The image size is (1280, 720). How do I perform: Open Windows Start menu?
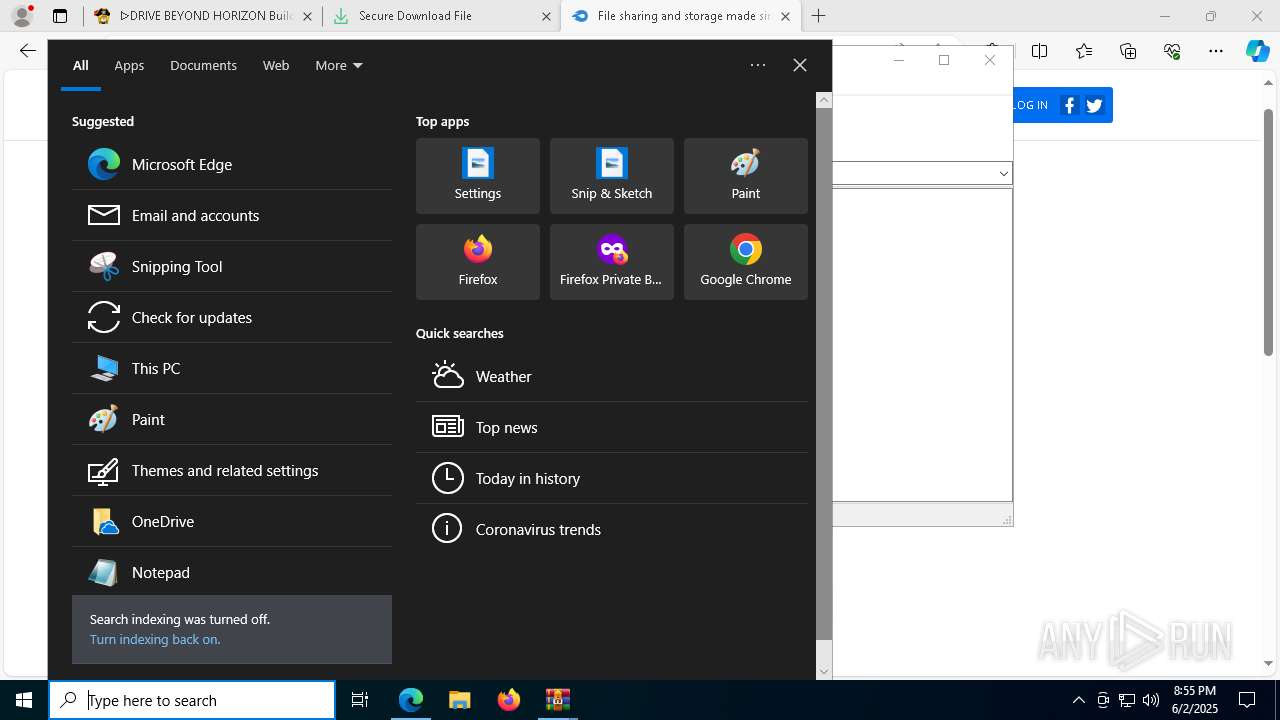coord(24,700)
